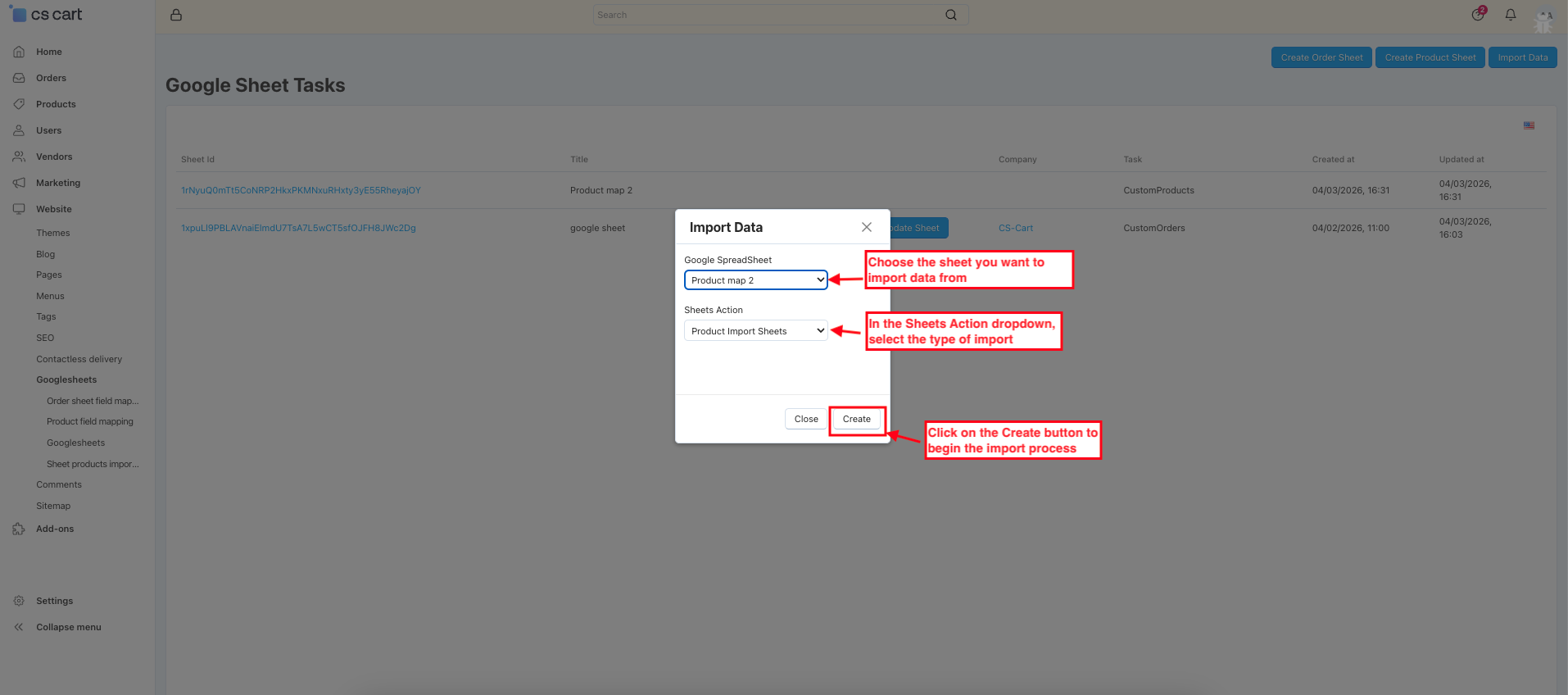Open Users in the sidebar
Screen dimensions: 1568x695
coord(48,130)
